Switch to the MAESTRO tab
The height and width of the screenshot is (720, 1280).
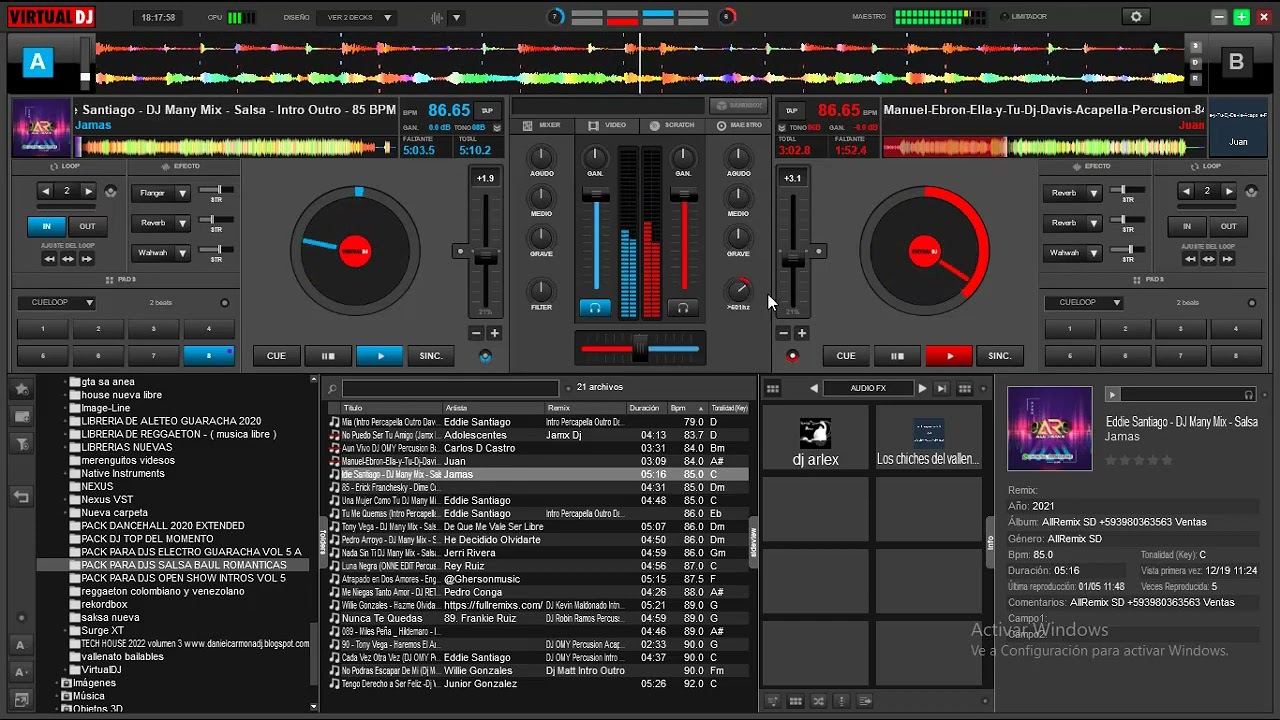point(740,125)
